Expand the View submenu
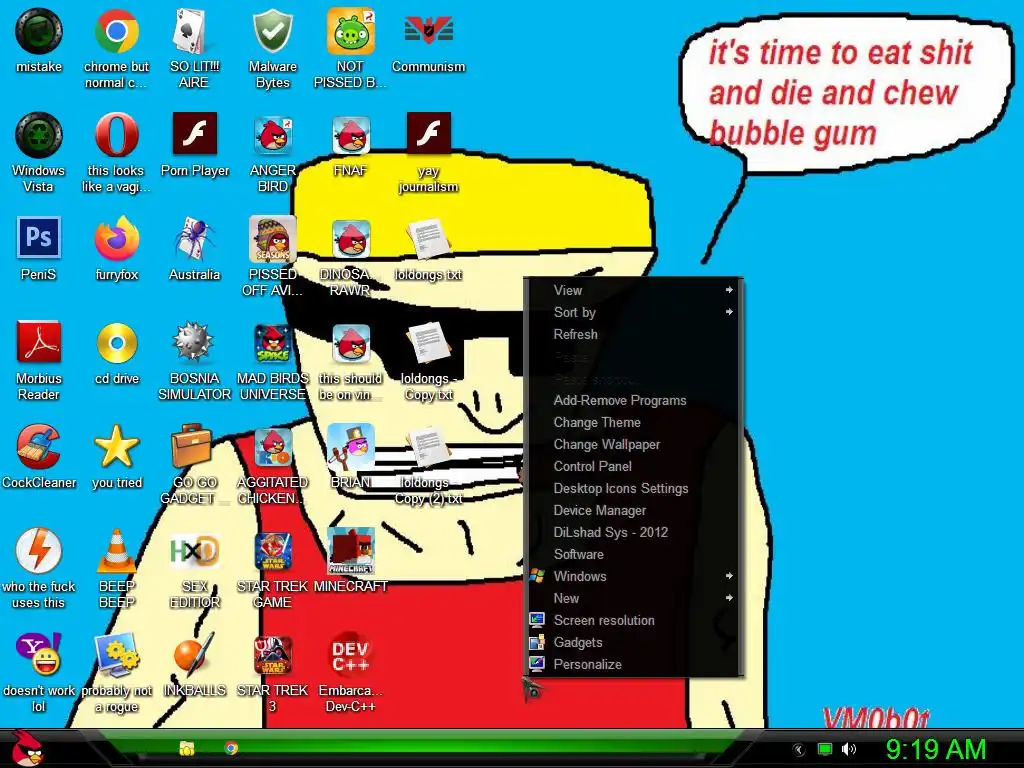This screenshot has height=768, width=1024. point(633,290)
